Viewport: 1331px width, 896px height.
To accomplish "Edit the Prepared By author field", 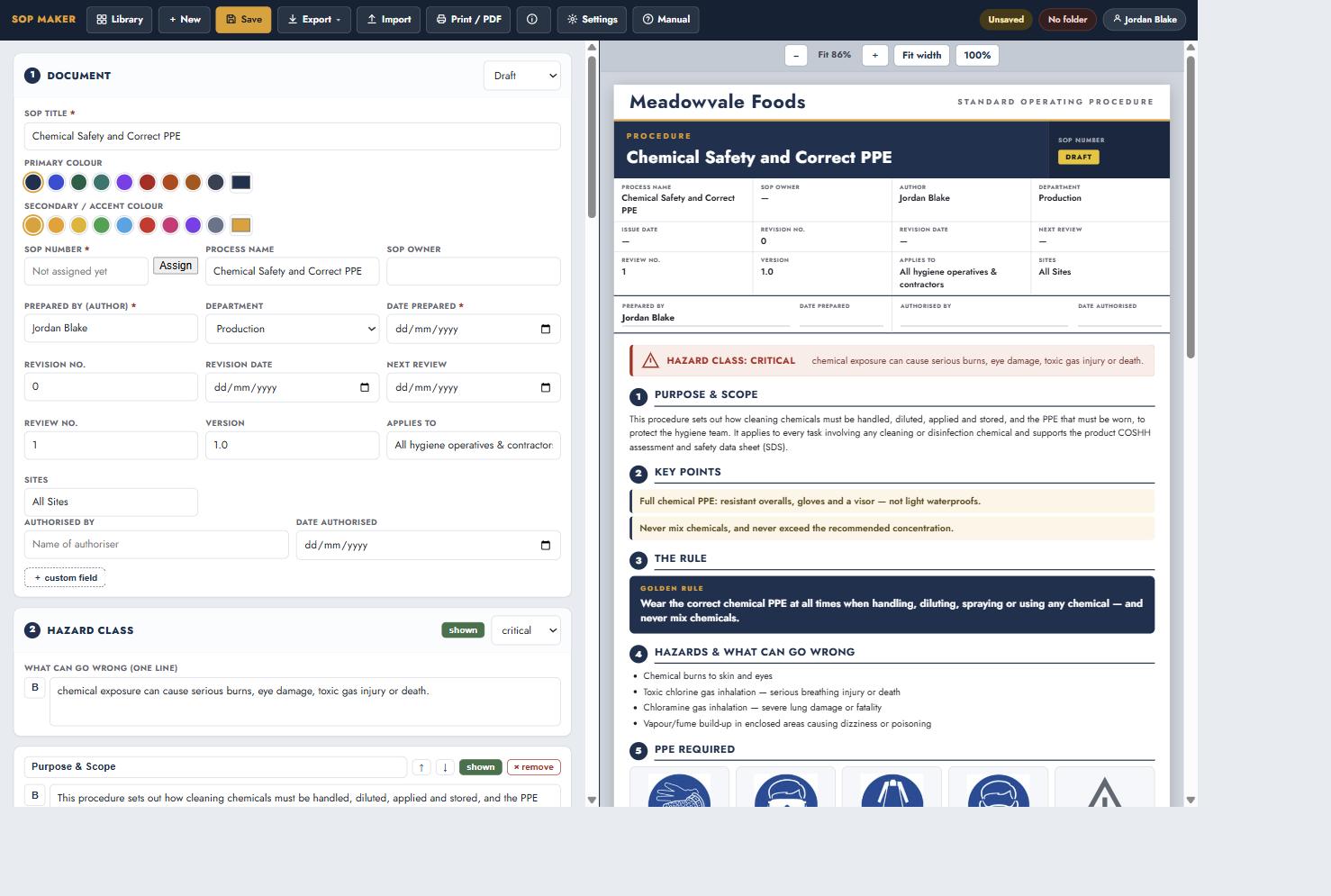I will click(x=111, y=328).
